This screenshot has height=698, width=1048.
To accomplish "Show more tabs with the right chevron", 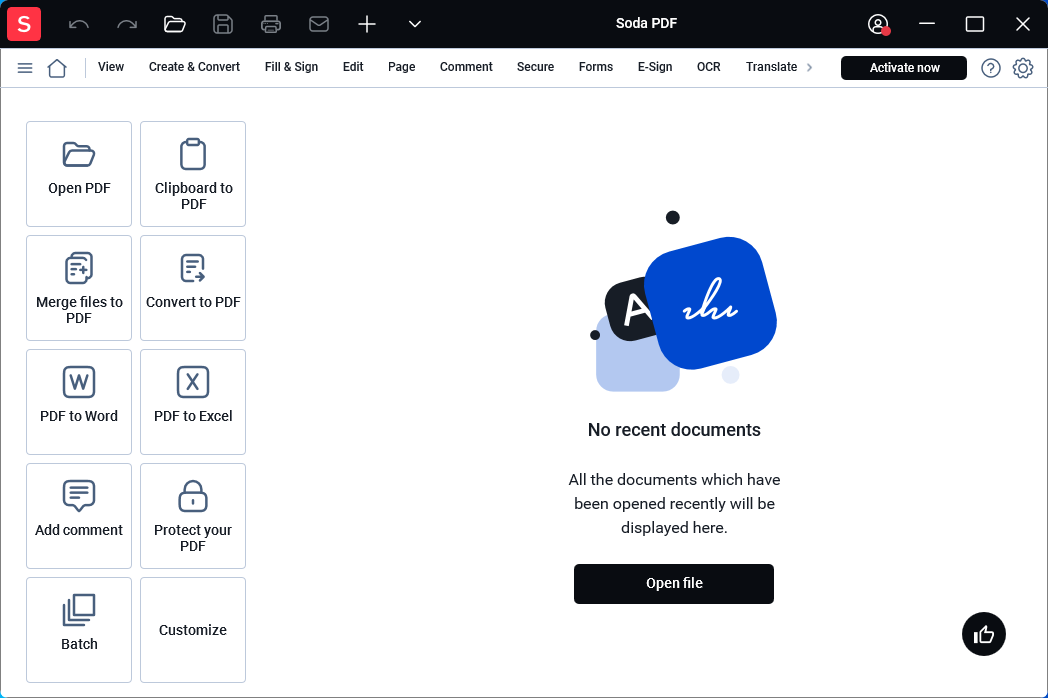I will (809, 67).
